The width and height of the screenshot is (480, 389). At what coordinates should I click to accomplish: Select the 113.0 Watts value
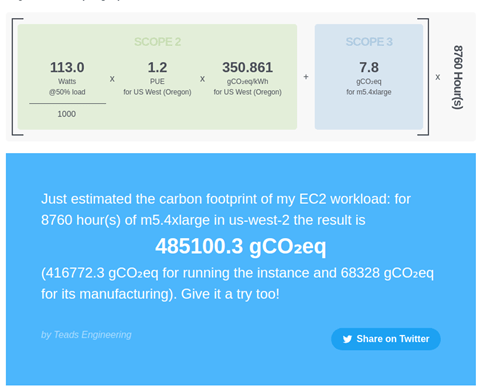click(x=67, y=67)
